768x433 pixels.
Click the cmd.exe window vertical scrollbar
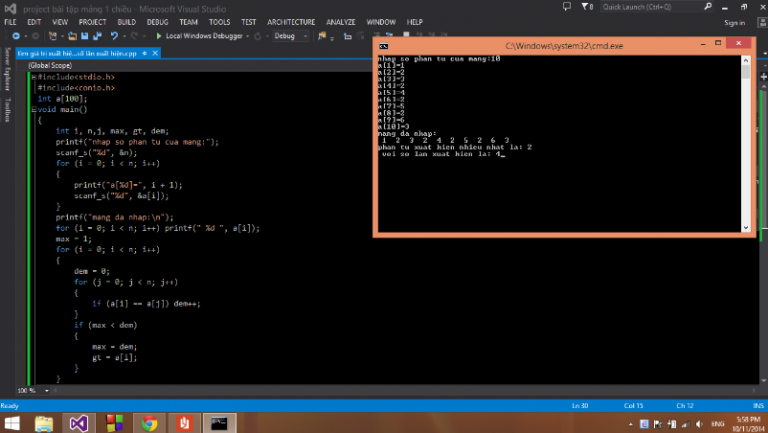747,140
